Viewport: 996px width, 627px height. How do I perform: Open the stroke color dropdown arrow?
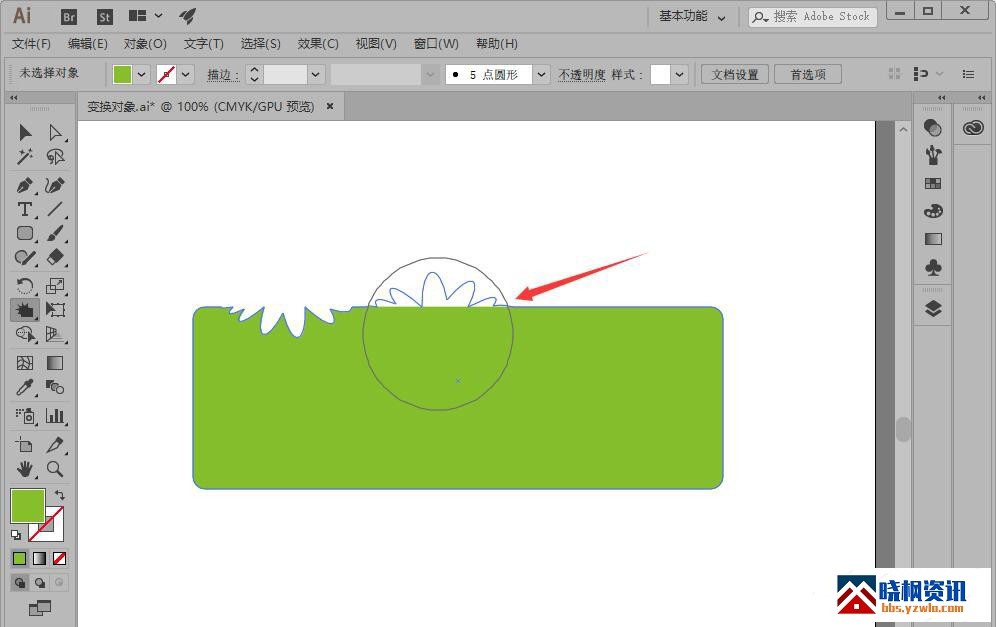tap(185, 74)
